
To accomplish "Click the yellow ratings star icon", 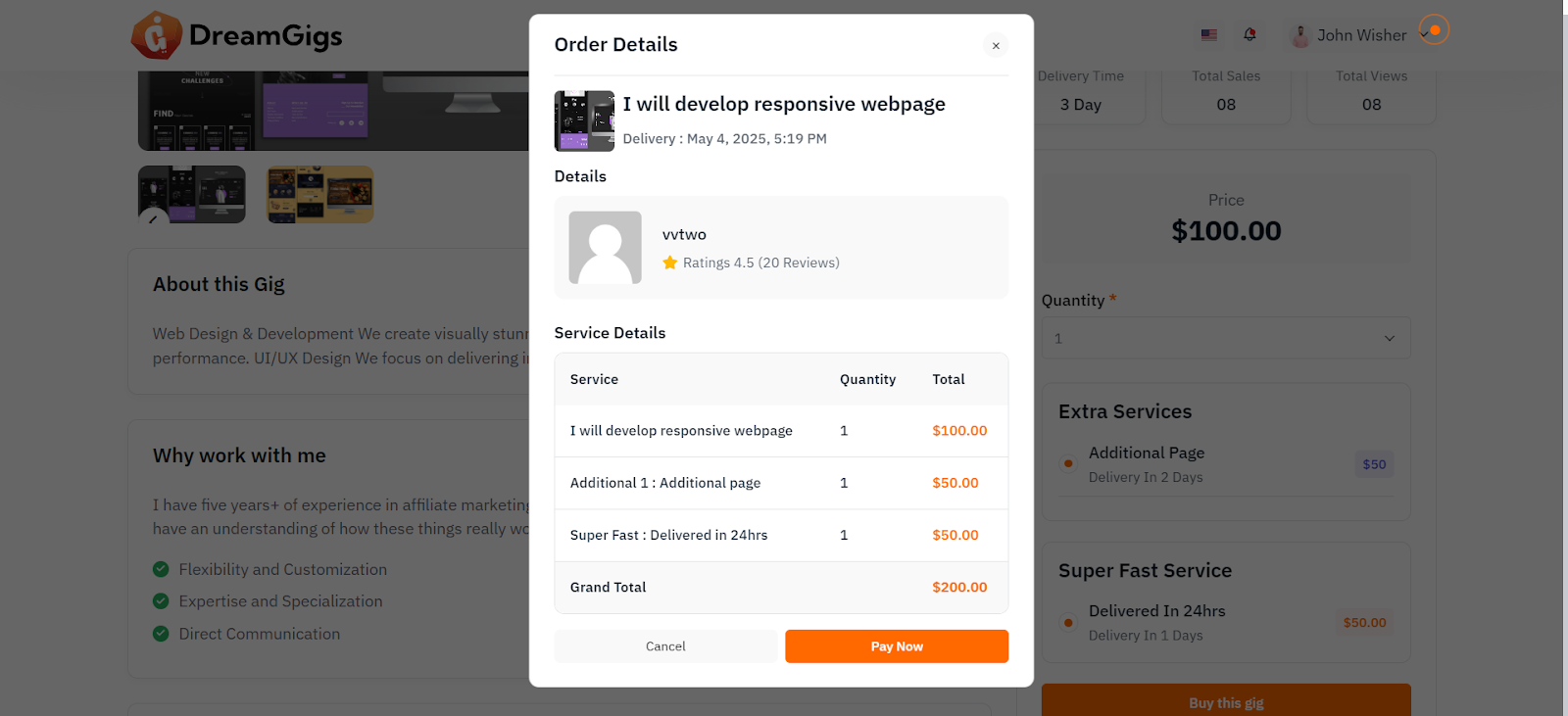I will (x=670, y=263).
